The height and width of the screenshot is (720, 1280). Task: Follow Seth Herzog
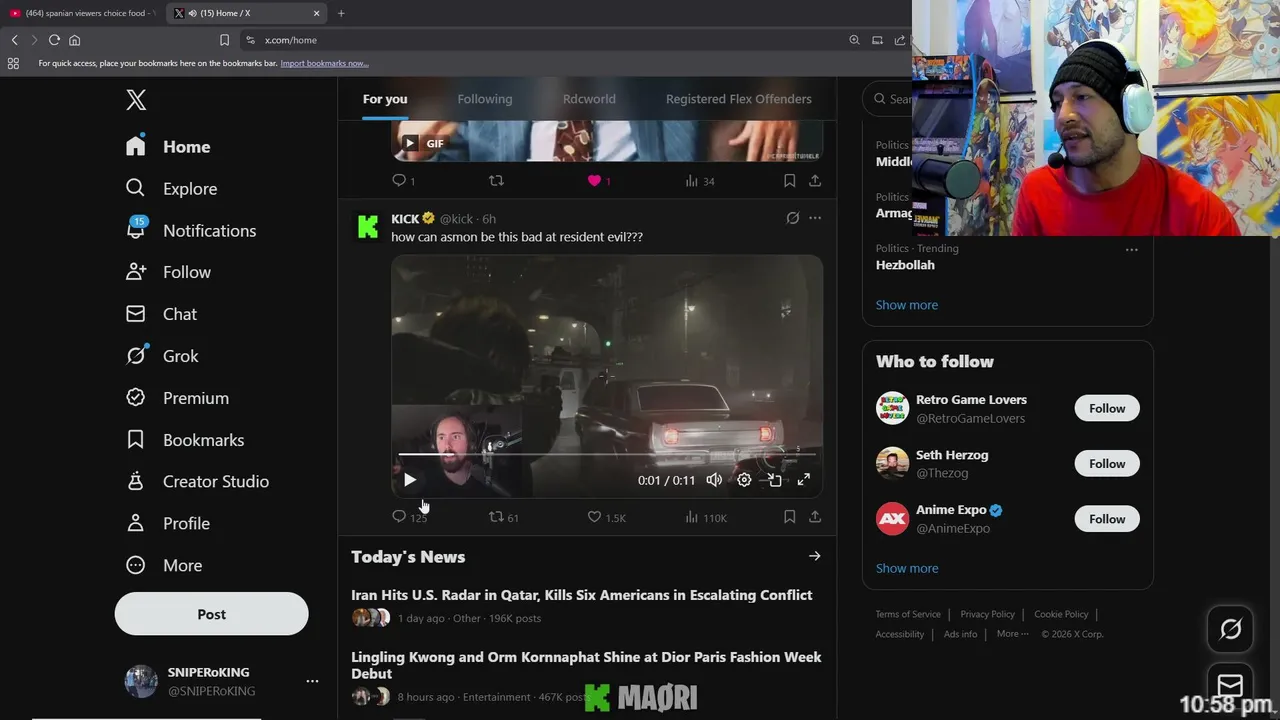tap(1107, 463)
